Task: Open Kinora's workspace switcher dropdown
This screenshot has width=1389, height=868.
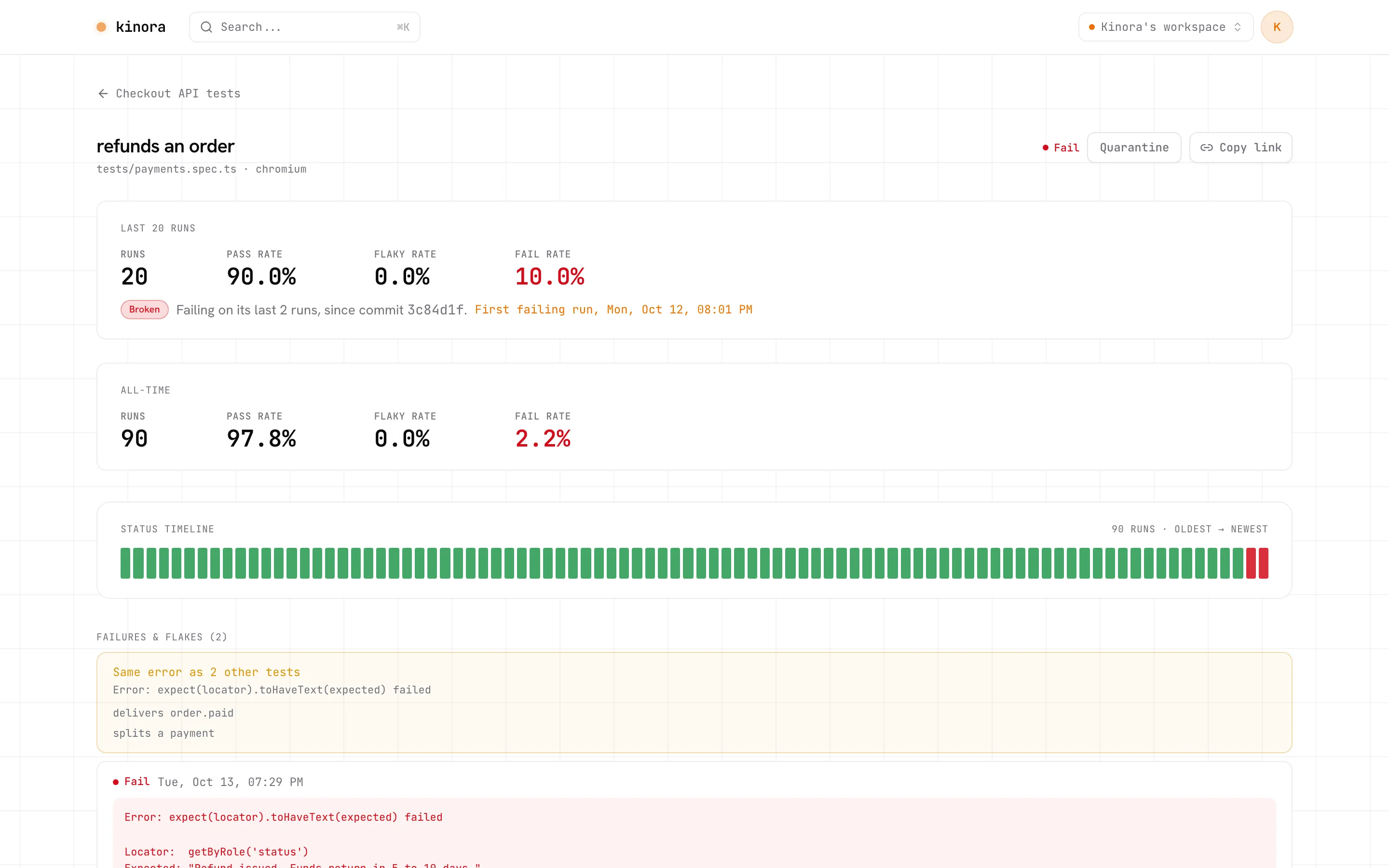Action: coord(1165,27)
